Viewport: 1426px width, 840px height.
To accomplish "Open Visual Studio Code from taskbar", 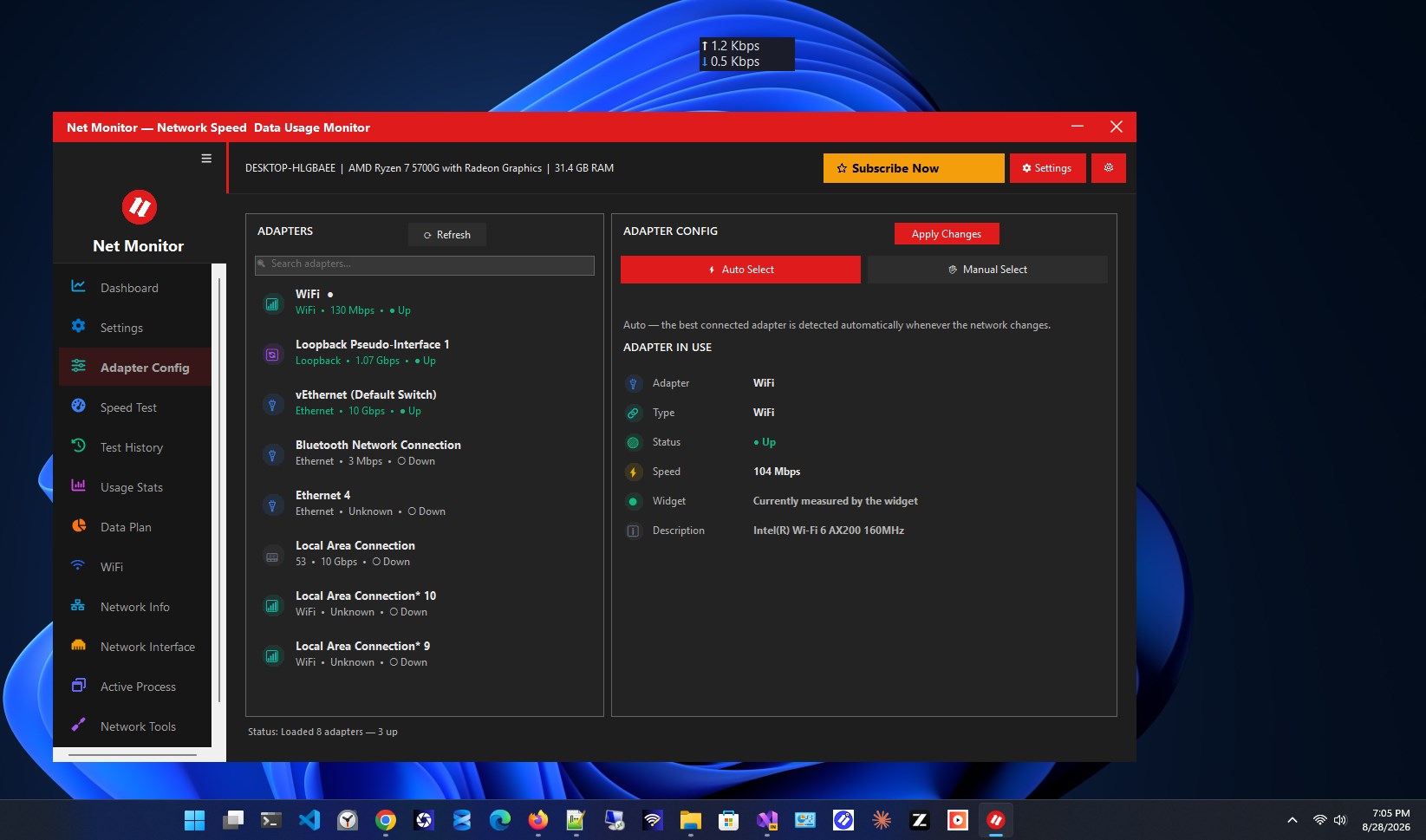I will 309,820.
